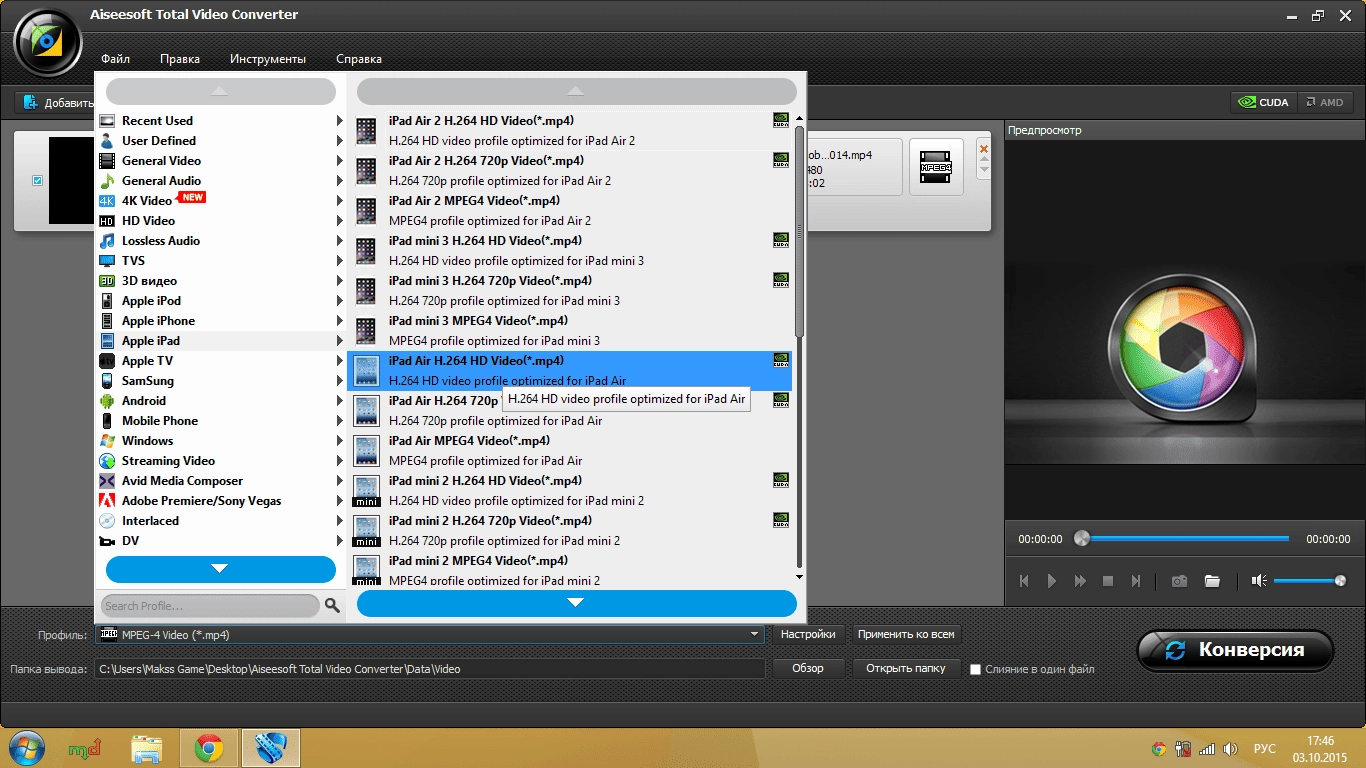Click the Search Profile input field
Viewport: 1366px width, 768px height.
point(210,606)
